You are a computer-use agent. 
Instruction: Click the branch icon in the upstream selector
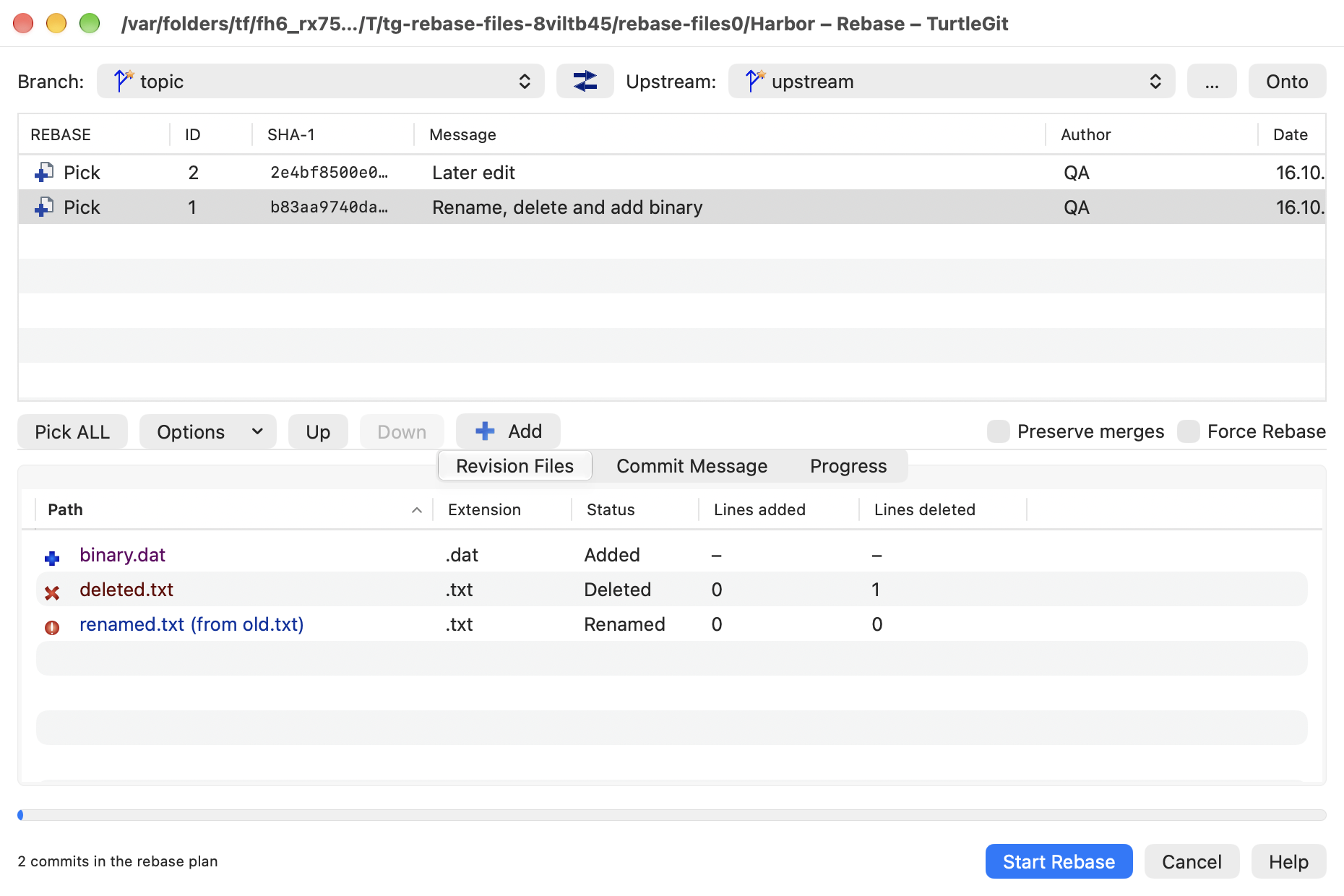point(754,80)
